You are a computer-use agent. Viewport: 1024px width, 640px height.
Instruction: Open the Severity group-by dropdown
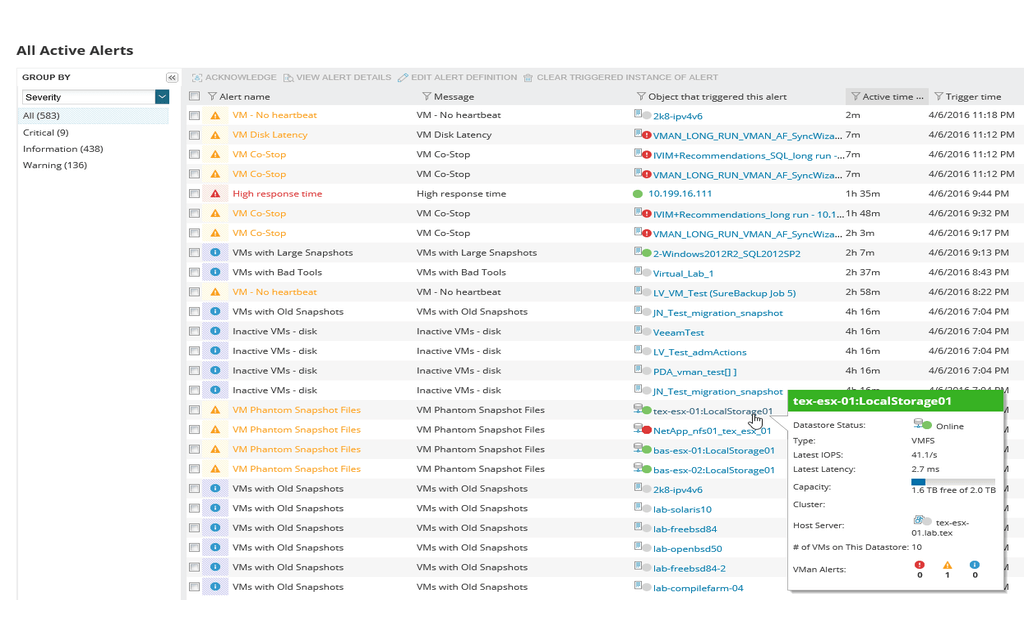click(162, 97)
